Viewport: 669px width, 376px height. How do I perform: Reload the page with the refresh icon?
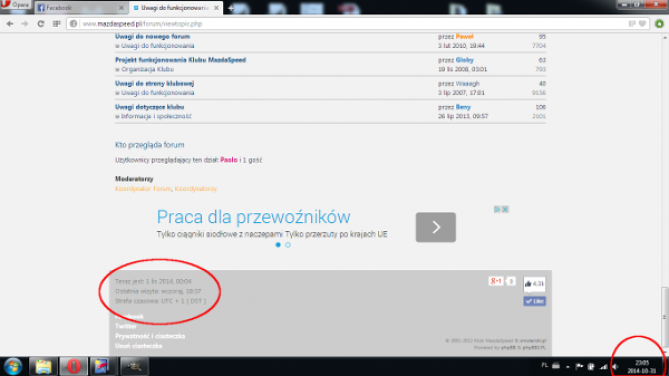pos(41,24)
